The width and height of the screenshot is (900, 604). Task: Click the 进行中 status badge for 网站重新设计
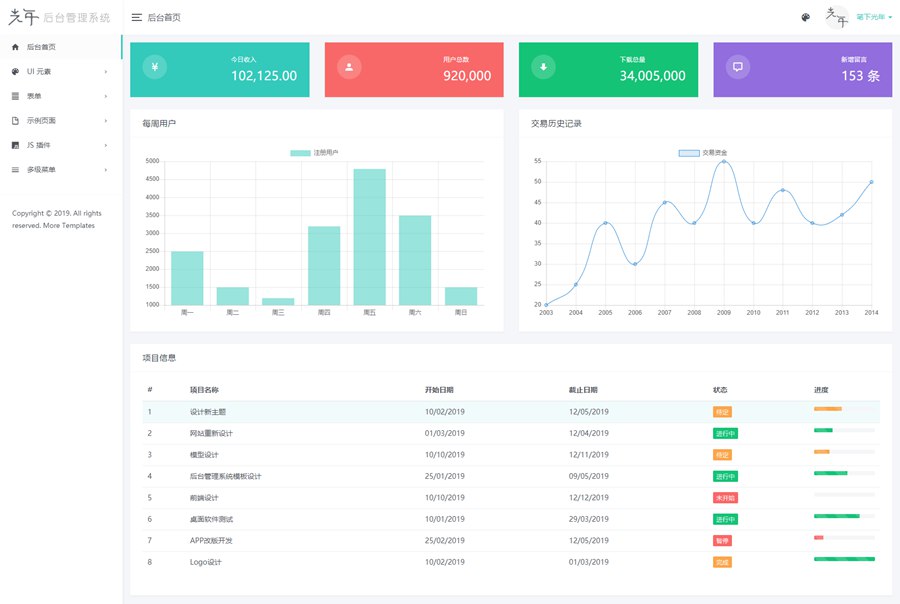point(726,433)
